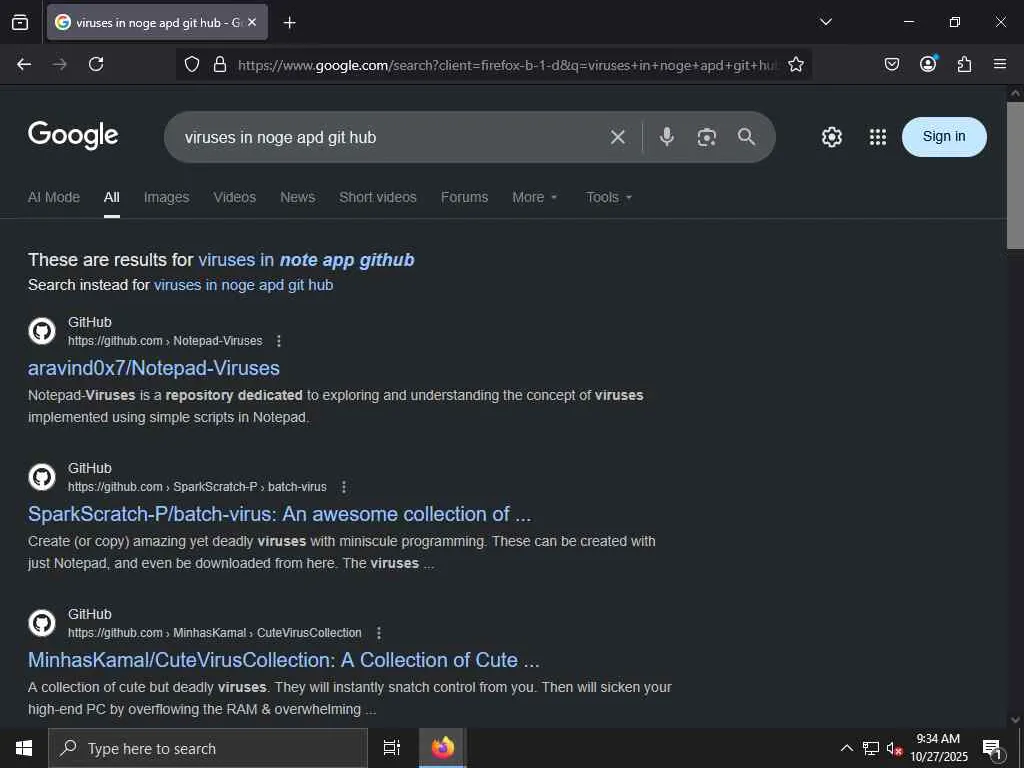Bookmark this page with the star
This screenshot has width=1024, height=768.
pyautogui.click(x=795, y=64)
